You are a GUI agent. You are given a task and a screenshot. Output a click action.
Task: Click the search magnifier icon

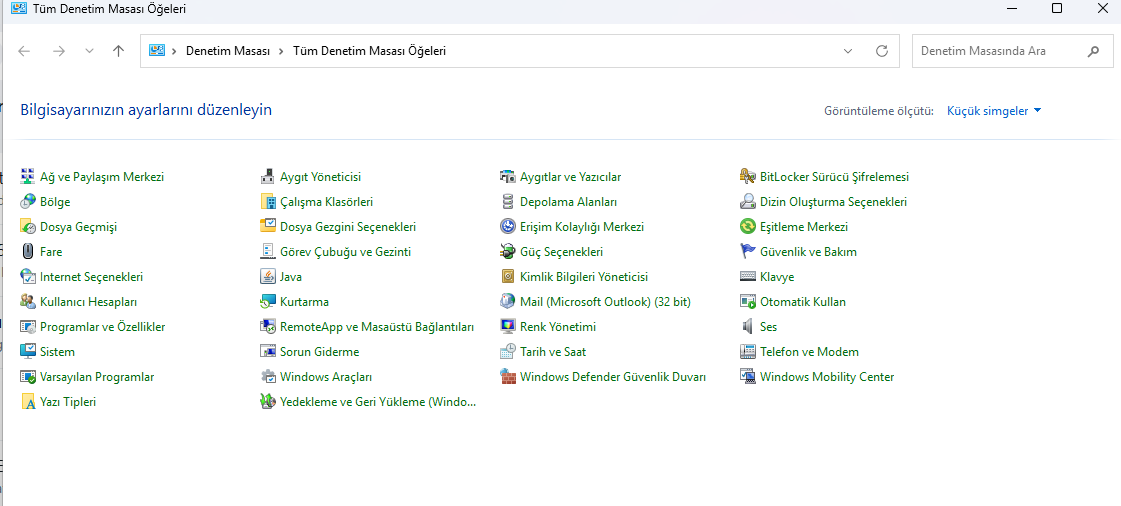(1093, 51)
